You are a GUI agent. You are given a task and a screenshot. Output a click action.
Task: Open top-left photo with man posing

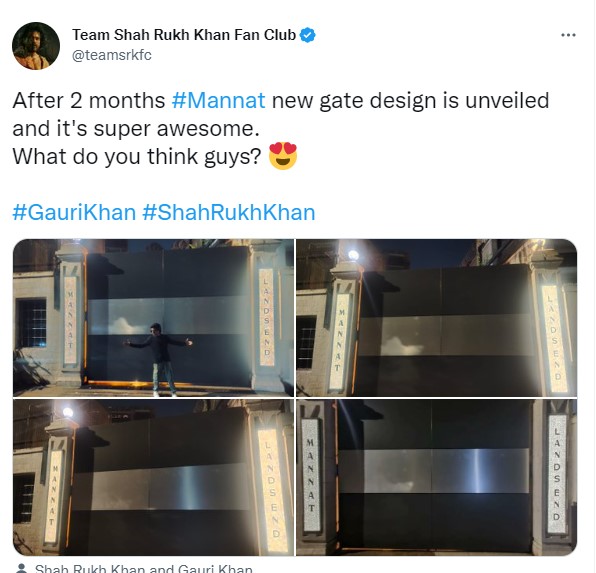click(153, 317)
